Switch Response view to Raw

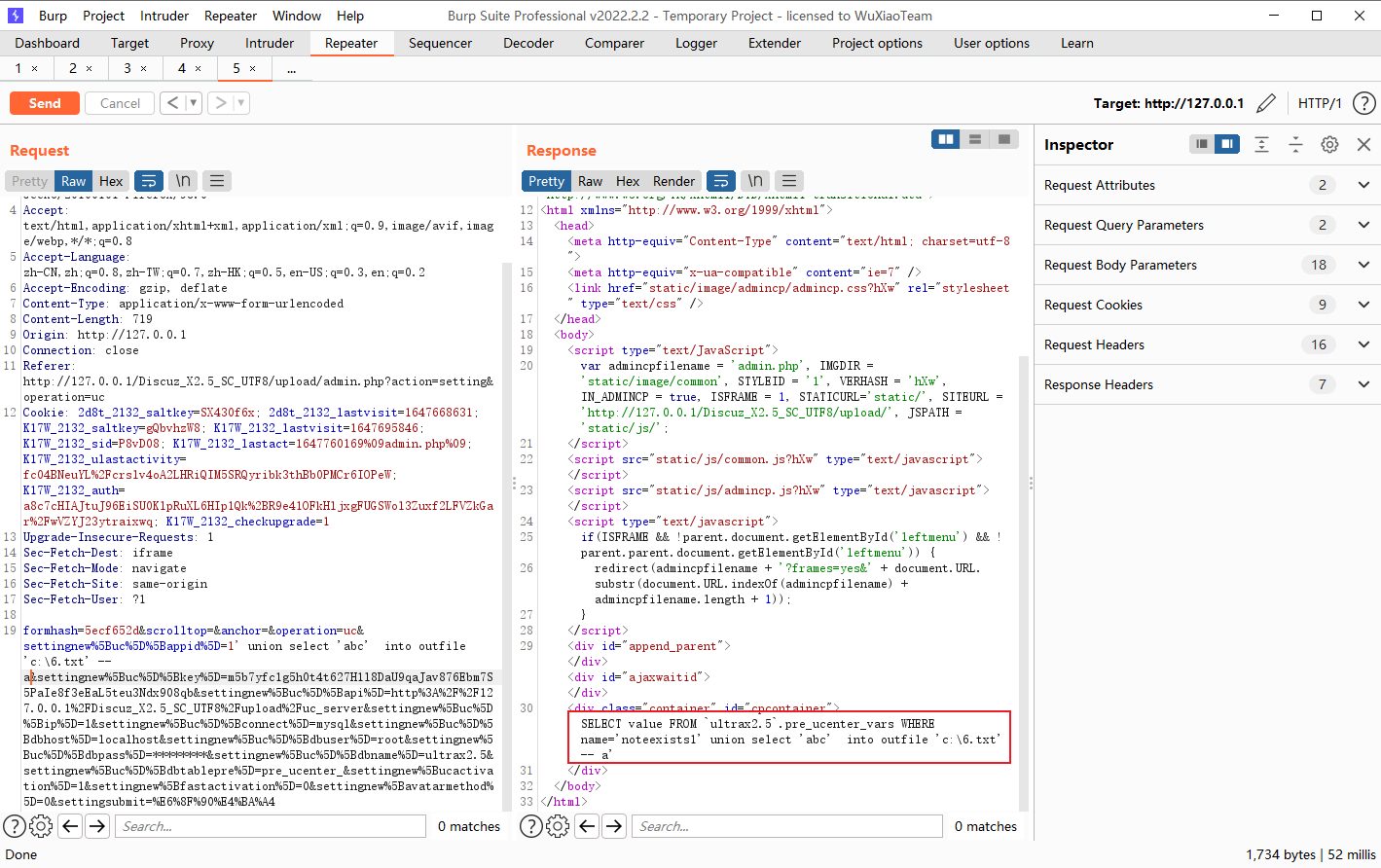(590, 181)
